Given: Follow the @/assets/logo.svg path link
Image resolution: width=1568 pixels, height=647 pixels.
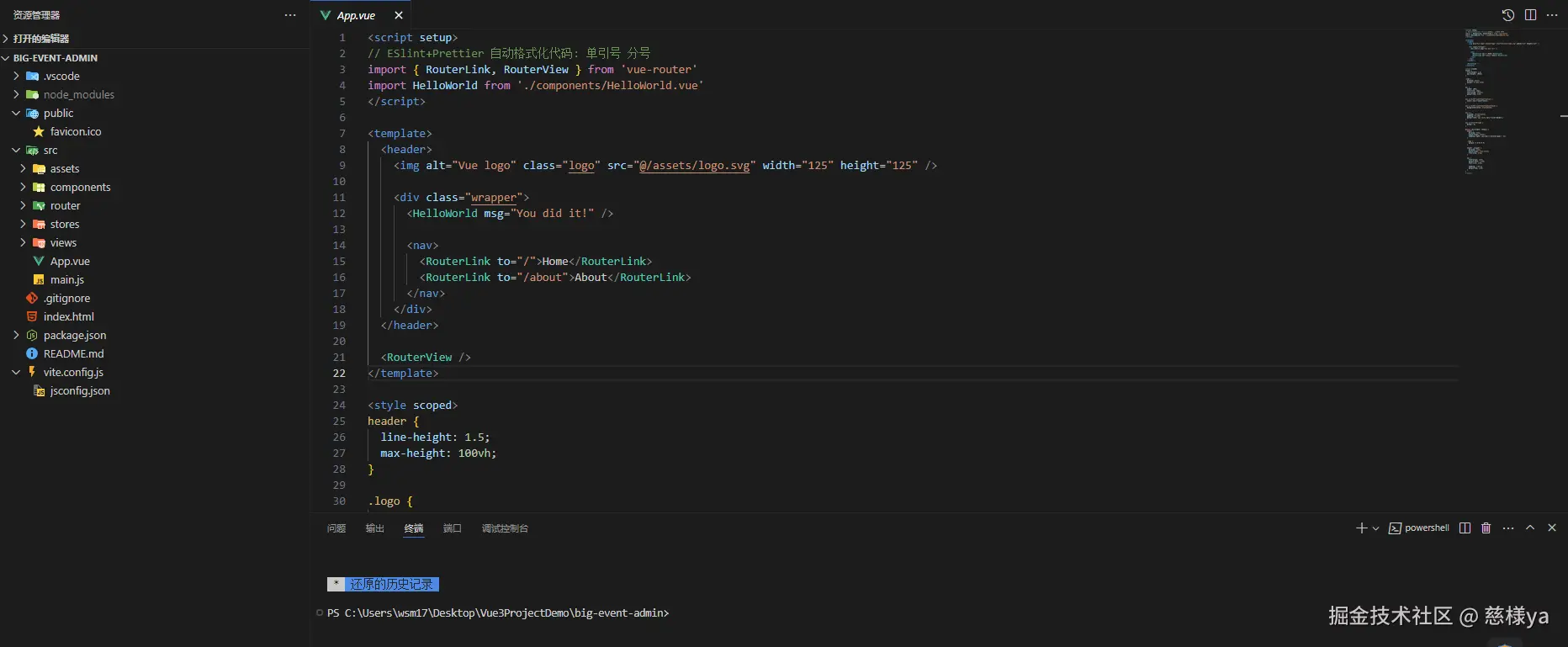Looking at the screenshot, I should pyautogui.click(x=695, y=166).
